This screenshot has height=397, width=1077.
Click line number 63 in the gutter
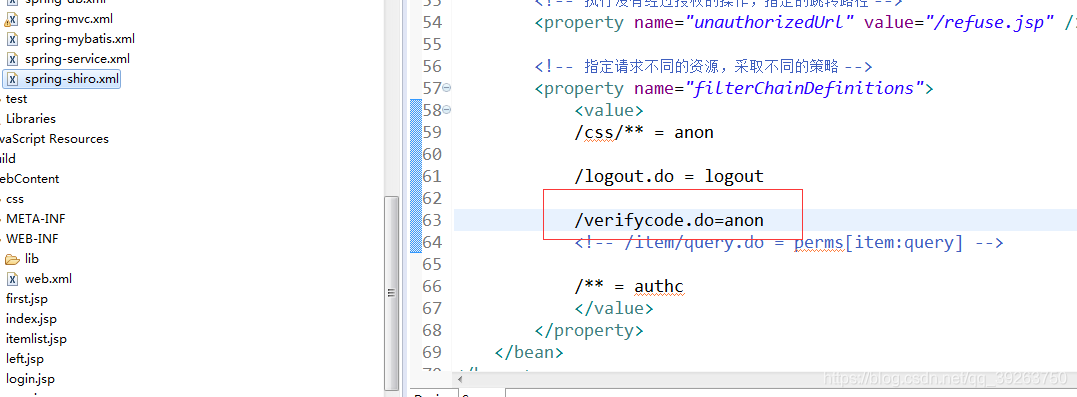[x=432, y=220]
